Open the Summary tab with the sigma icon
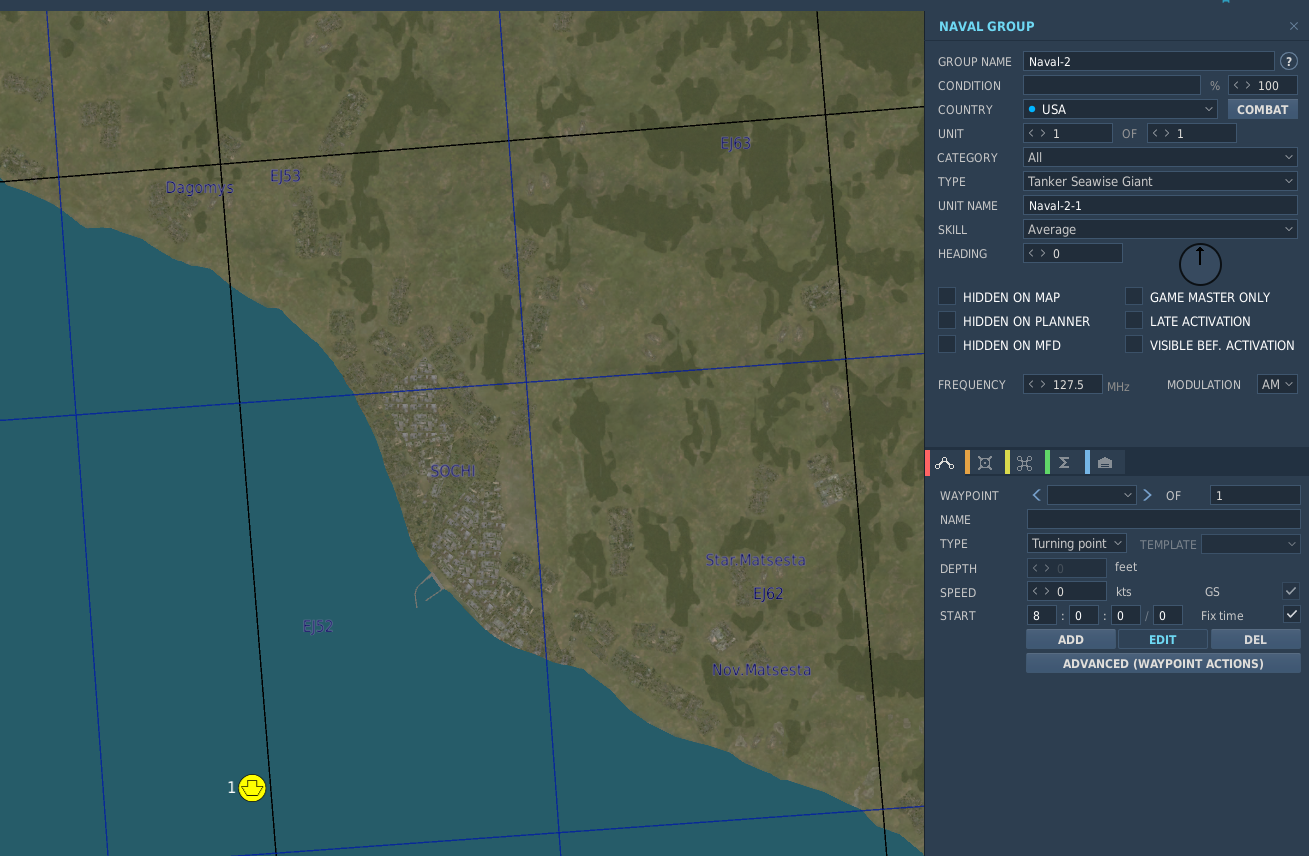Screen dimensions: 1309x856 [x=1064, y=462]
